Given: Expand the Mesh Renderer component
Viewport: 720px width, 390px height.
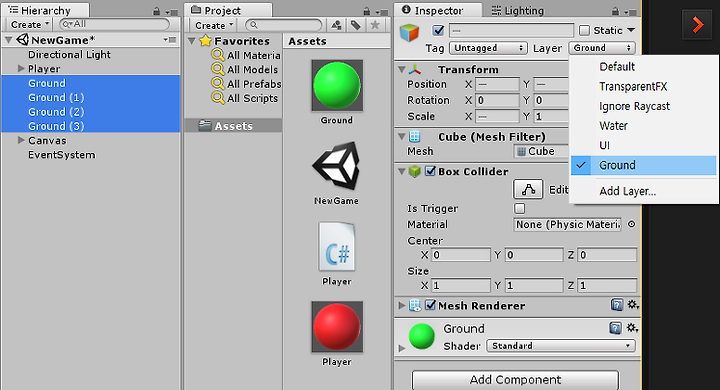Looking at the screenshot, I should [402, 305].
